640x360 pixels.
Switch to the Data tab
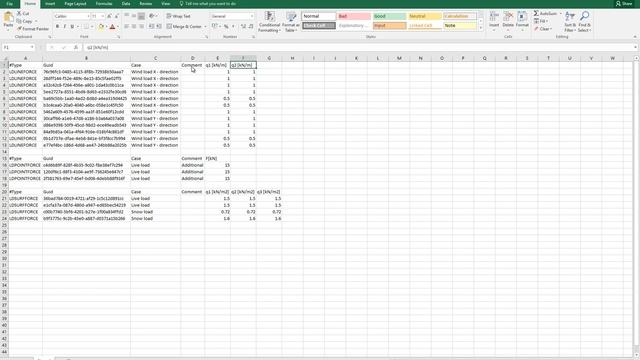126,4
